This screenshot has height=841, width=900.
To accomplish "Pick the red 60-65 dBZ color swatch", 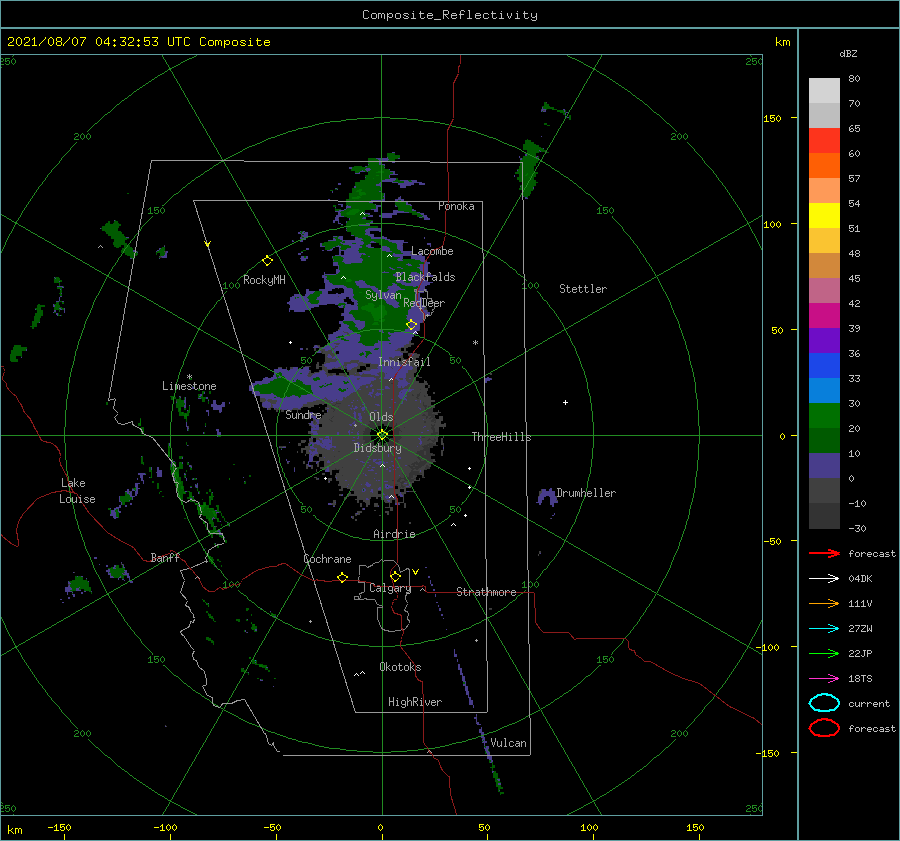I will click(824, 141).
